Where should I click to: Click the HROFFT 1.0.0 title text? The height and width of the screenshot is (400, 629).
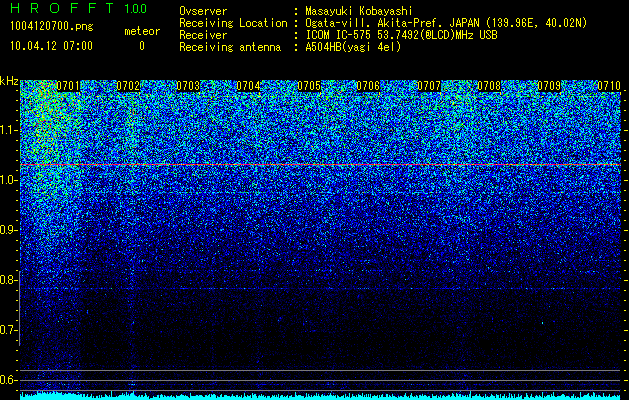(x=78, y=8)
